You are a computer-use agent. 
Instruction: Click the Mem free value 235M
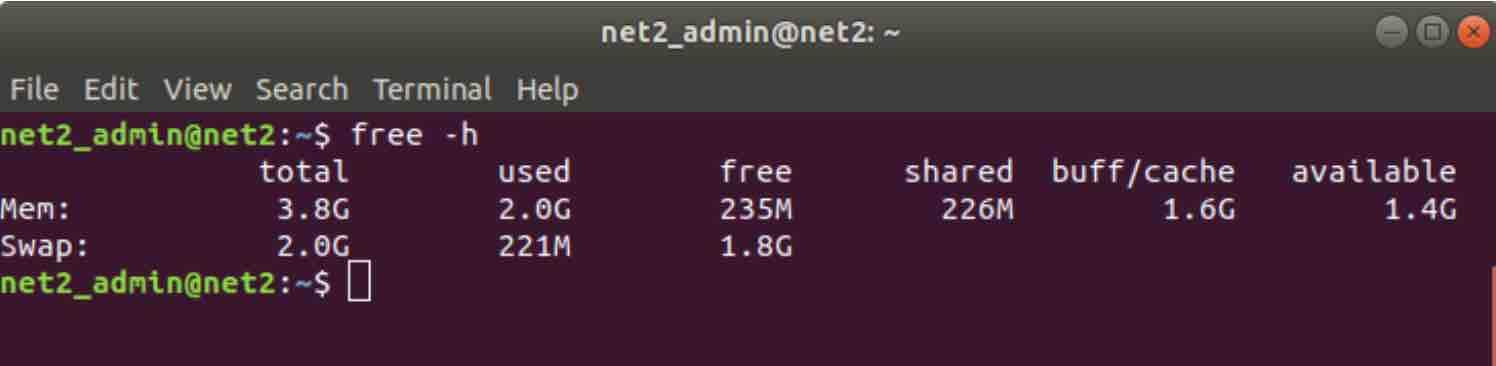pyautogui.click(x=756, y=209)
